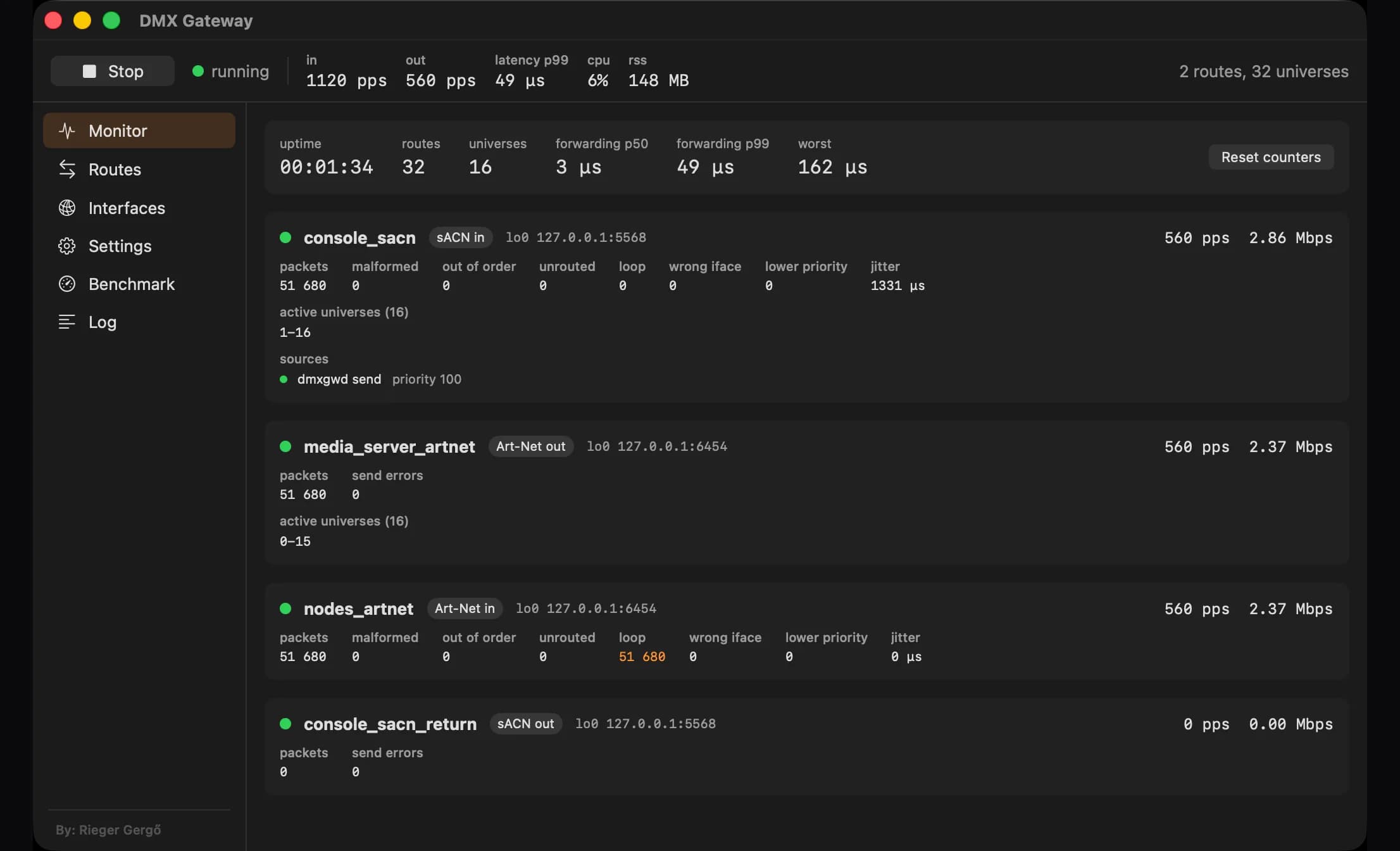1400x851 pixels.
Task: Click the 2.86 Mbps throughput value
Action: (1291, 238)
